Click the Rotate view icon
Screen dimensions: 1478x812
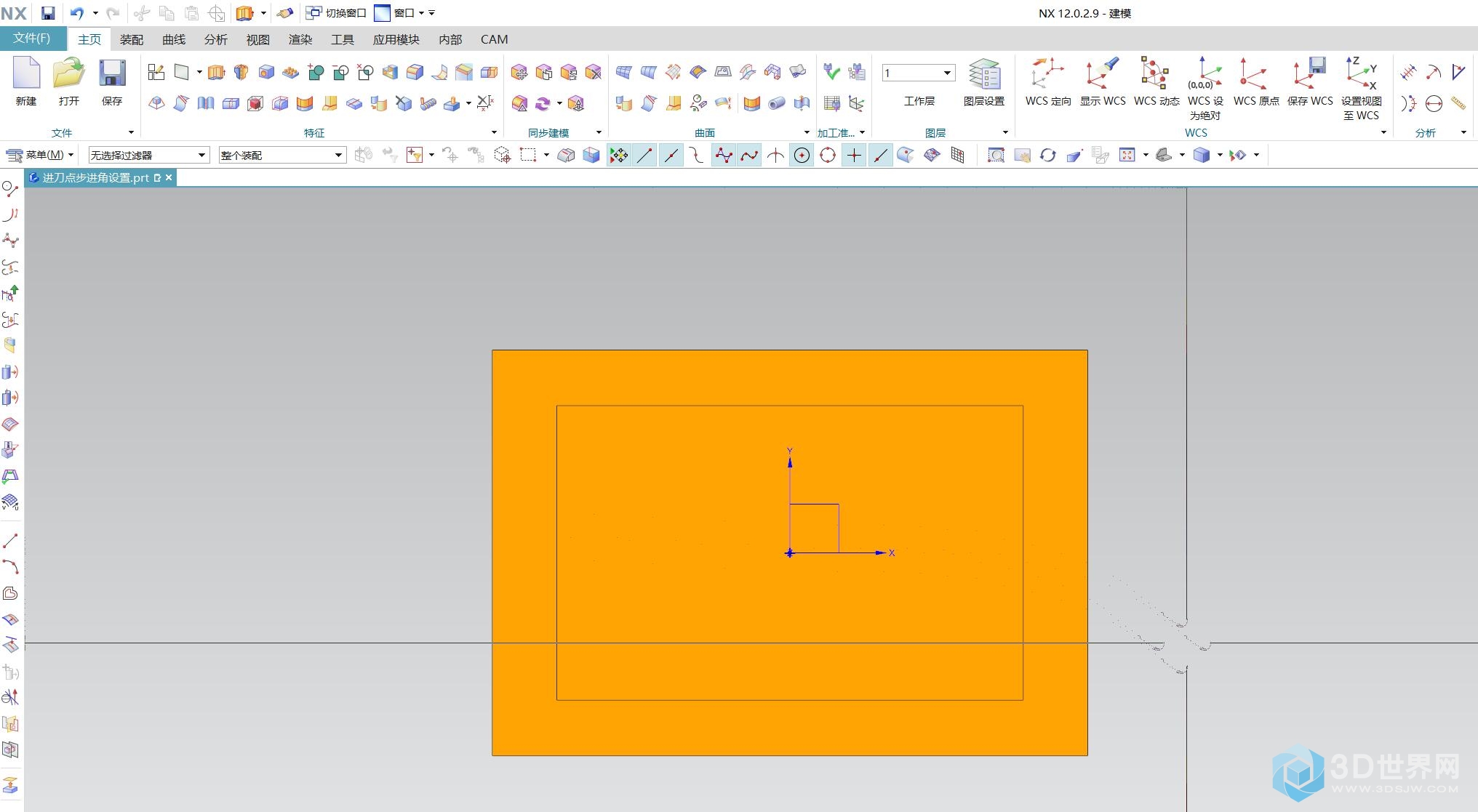1047,155
